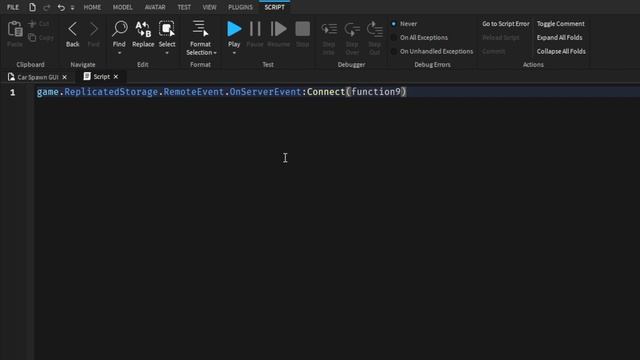Click the new file icon beside FILE

tap(32, 7)
